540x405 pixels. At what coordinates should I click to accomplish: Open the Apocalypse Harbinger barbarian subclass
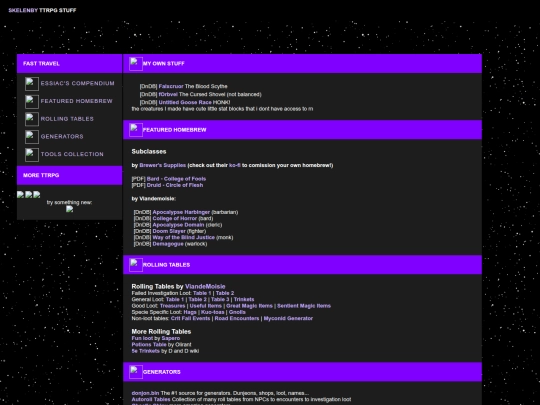pos(181,212)
